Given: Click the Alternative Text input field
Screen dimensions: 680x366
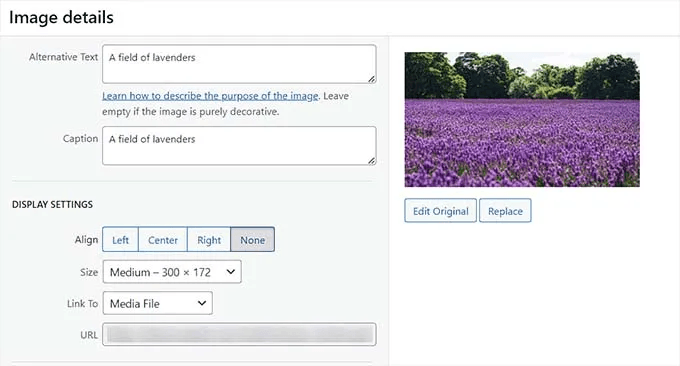Looking at the screenshot, I should point(239,64).
